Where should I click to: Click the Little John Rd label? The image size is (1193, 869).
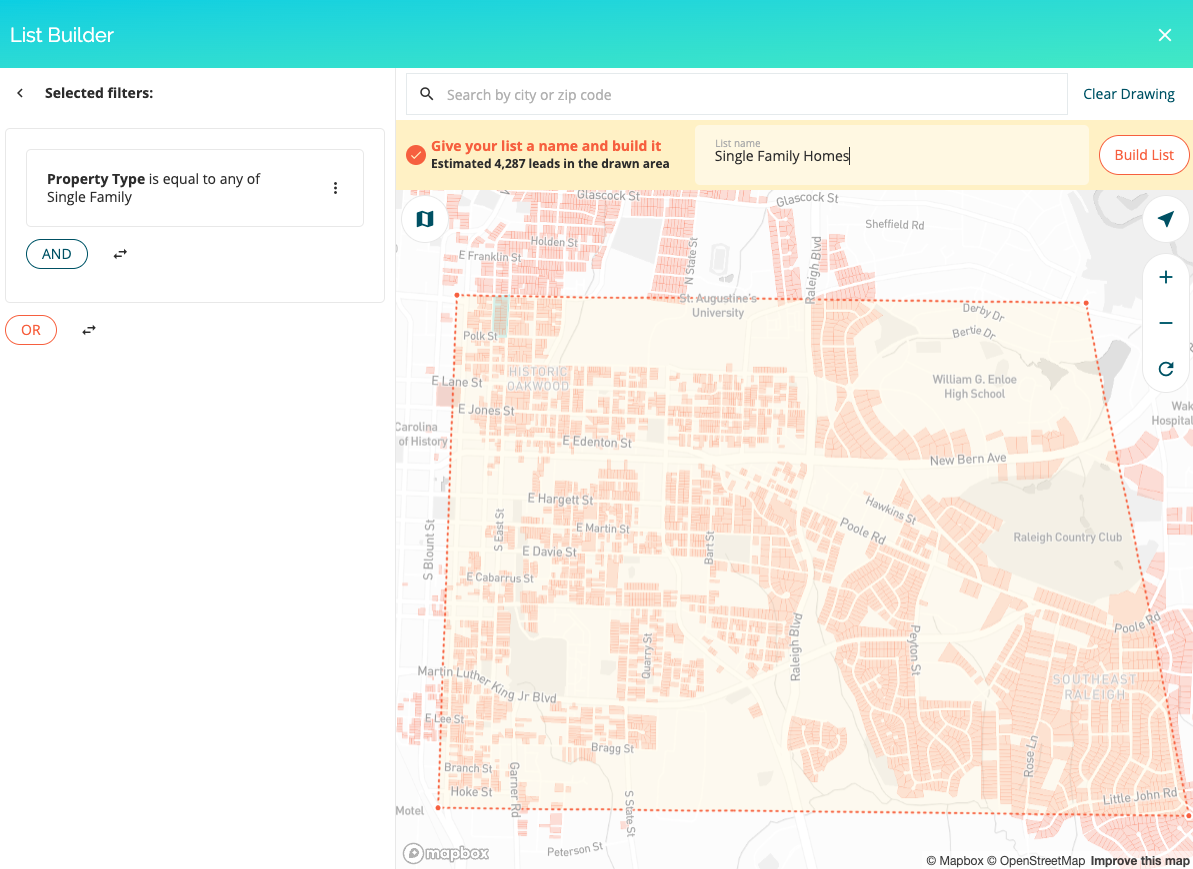click(1141, 797)
